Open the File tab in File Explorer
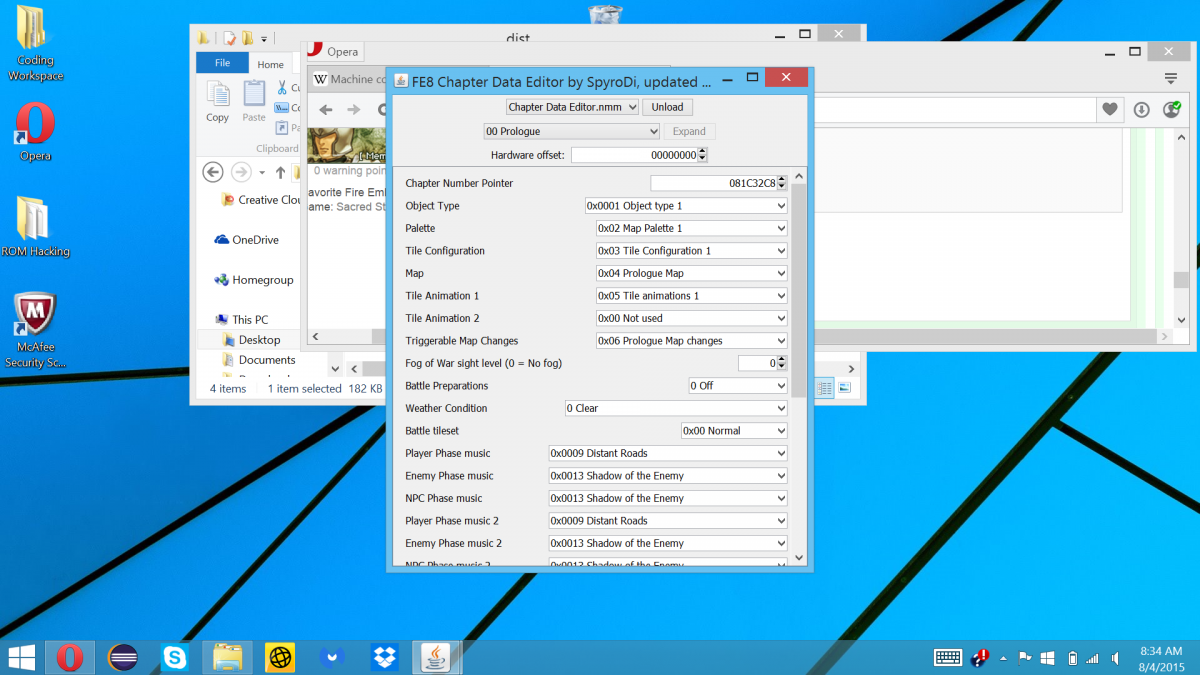1200x675 pixels. click(222, 63)
